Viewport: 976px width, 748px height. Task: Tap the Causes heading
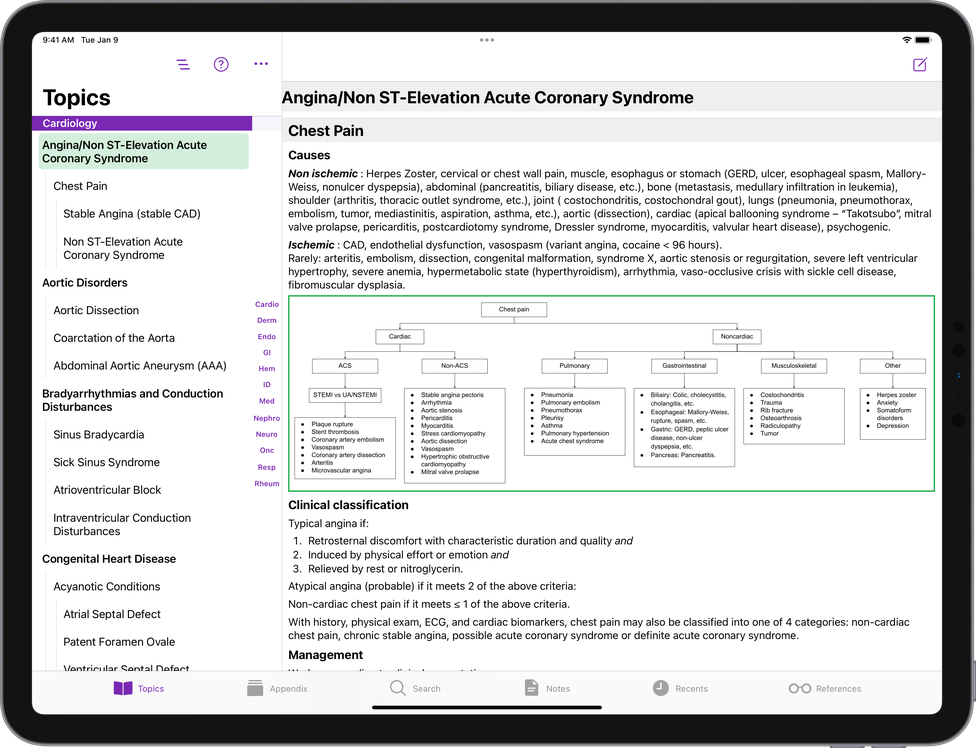coord(309,155)
